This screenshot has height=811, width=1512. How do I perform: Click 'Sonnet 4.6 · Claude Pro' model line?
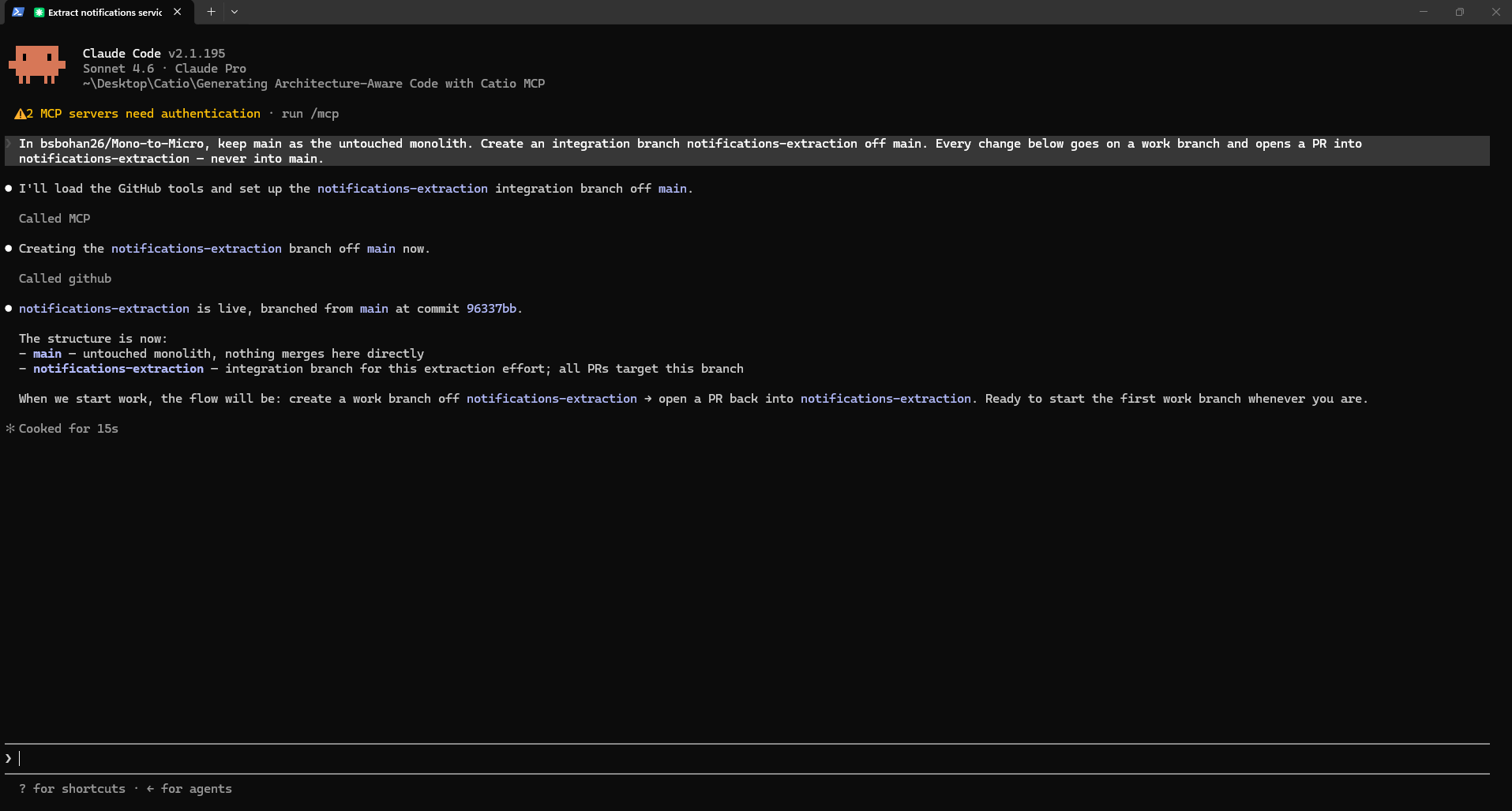[x=164, y=69]
